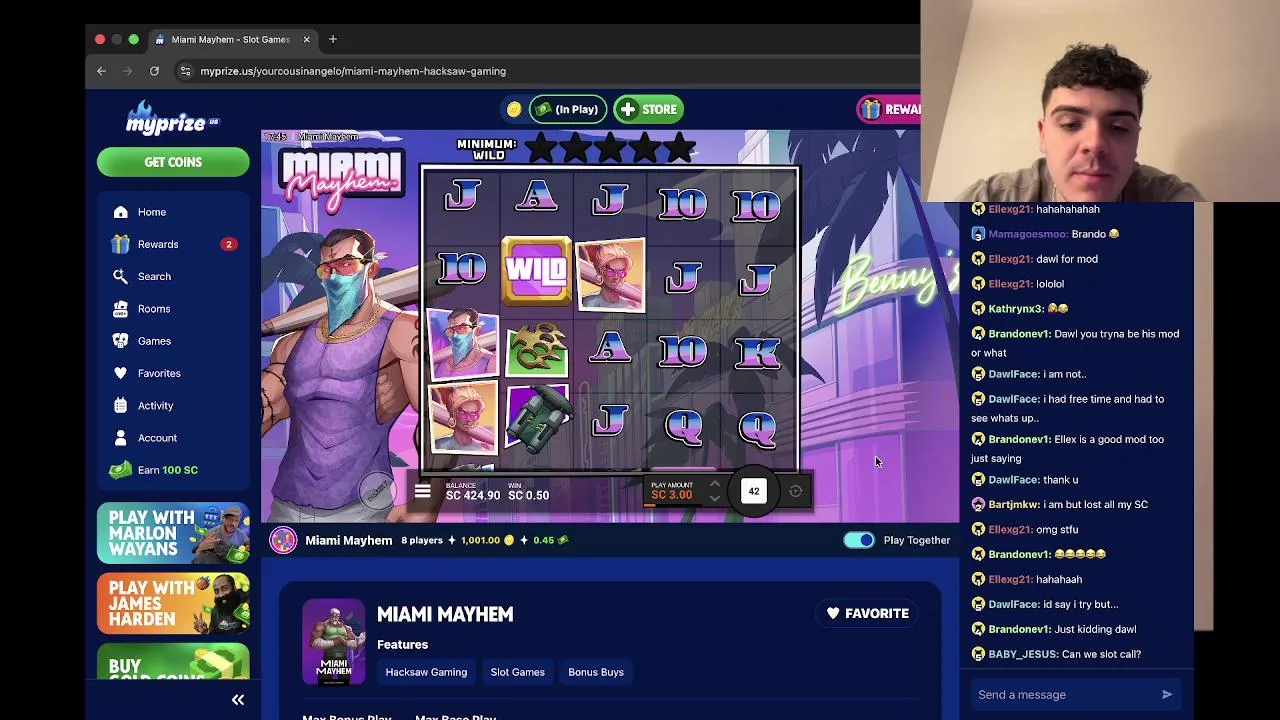The height and width of the screenshot is (720, 1280).
Task: Select the (In Play) sweeps coin toggle
Action: [568, 109]
